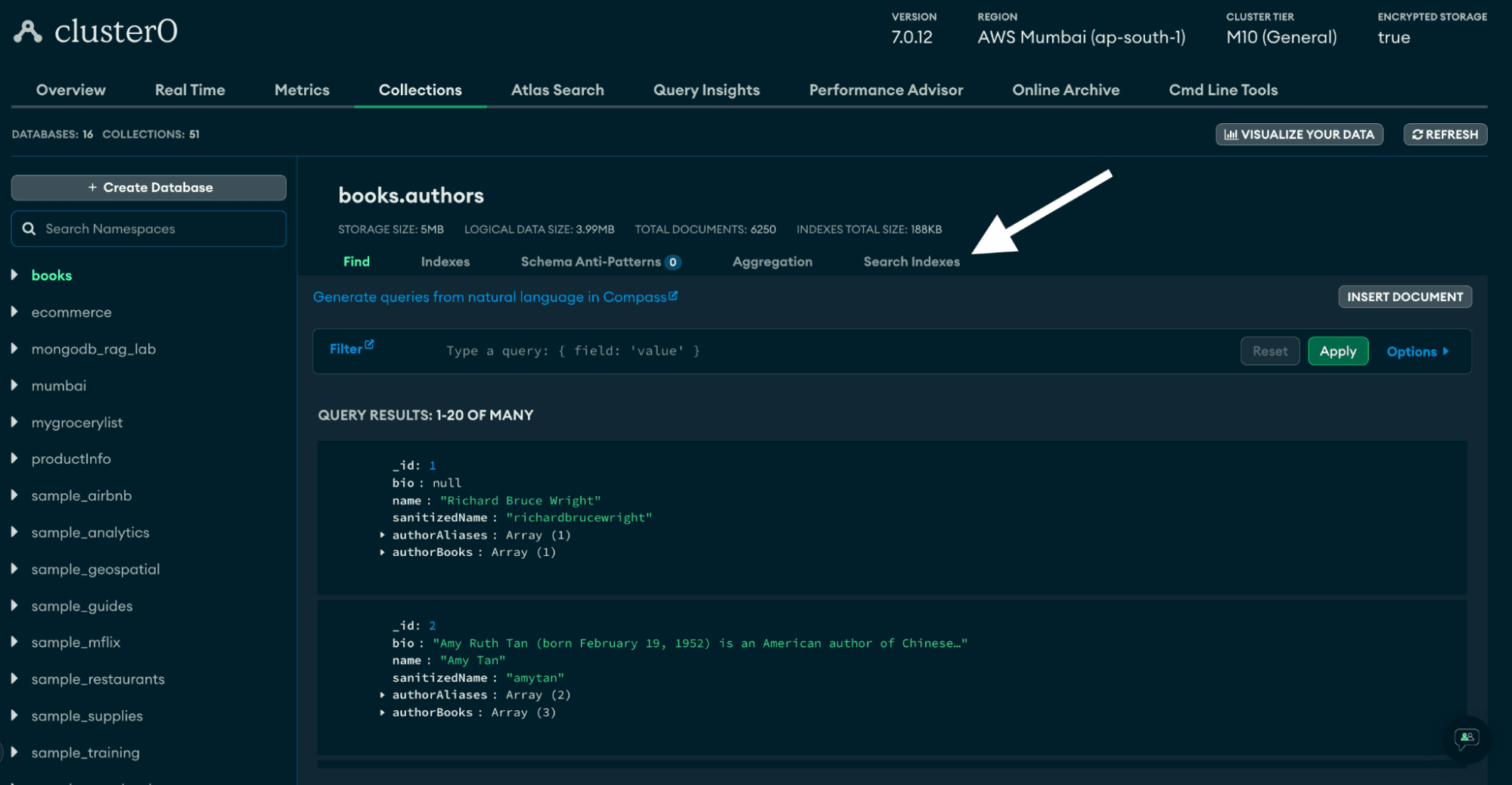
Task: Expand the books database tree
Action: pos(14,275)
